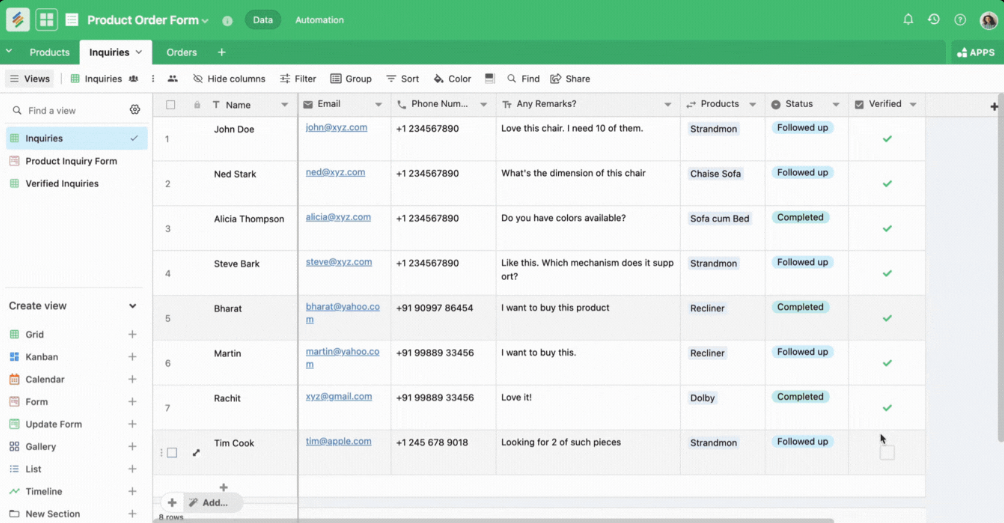Add a Form view
Viewport: 1004px width, 523px height.
pos(132,401)
